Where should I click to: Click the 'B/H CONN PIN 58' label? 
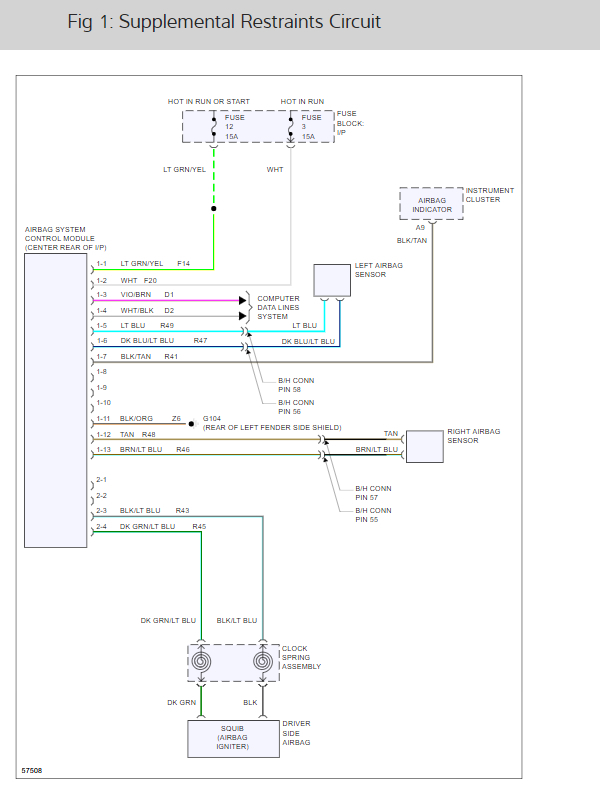pyautogui.click(x=296, y=385)
